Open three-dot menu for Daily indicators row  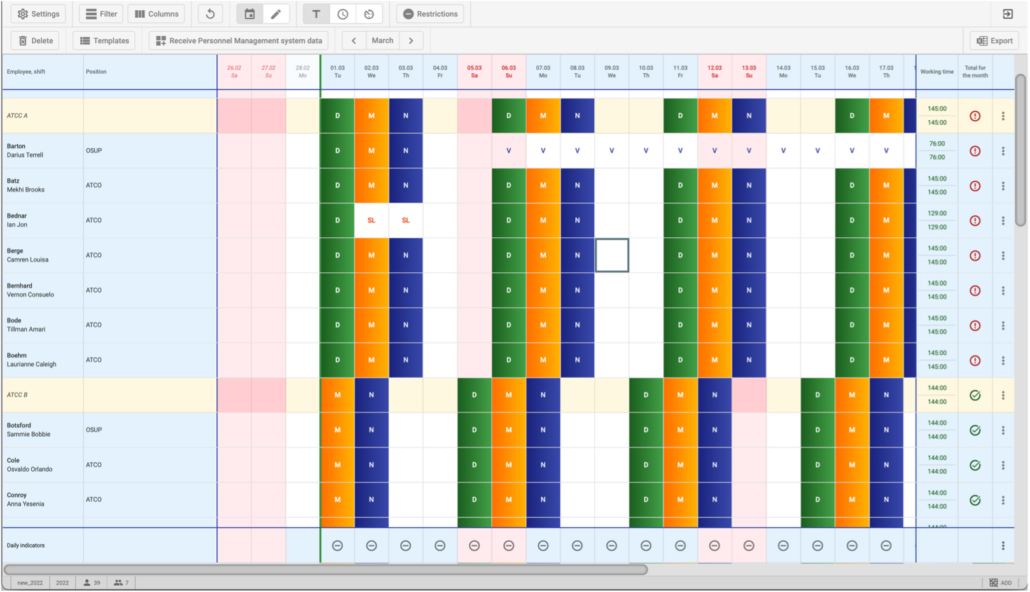[x=1003, y=546]
